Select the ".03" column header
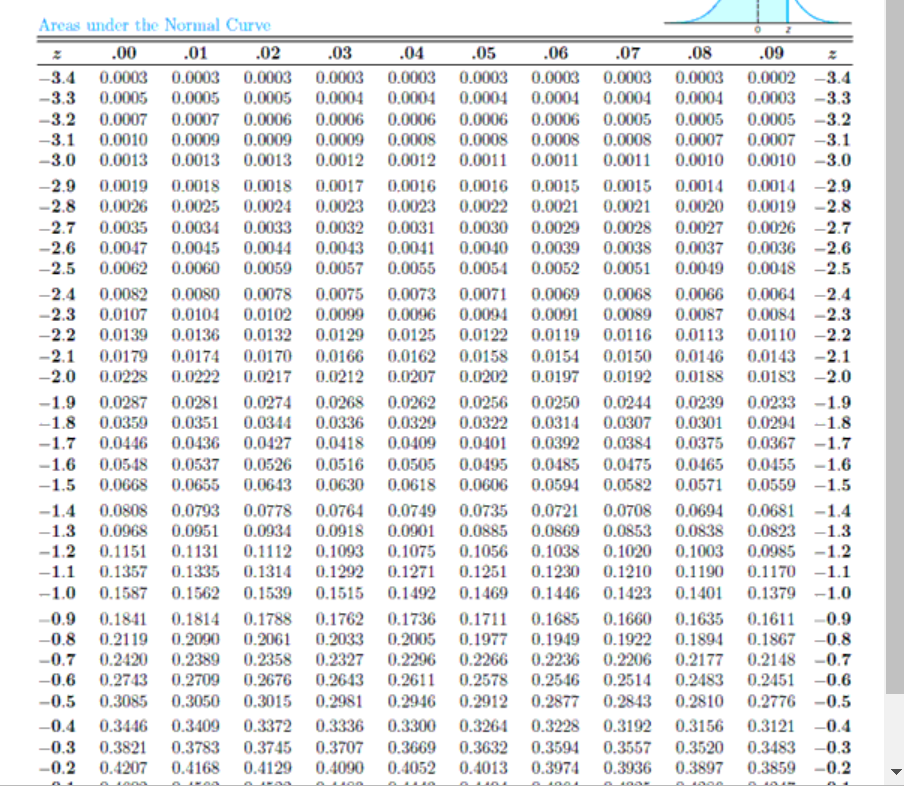The height and width of the screenshot is (798, 904). tap(340, 53)
